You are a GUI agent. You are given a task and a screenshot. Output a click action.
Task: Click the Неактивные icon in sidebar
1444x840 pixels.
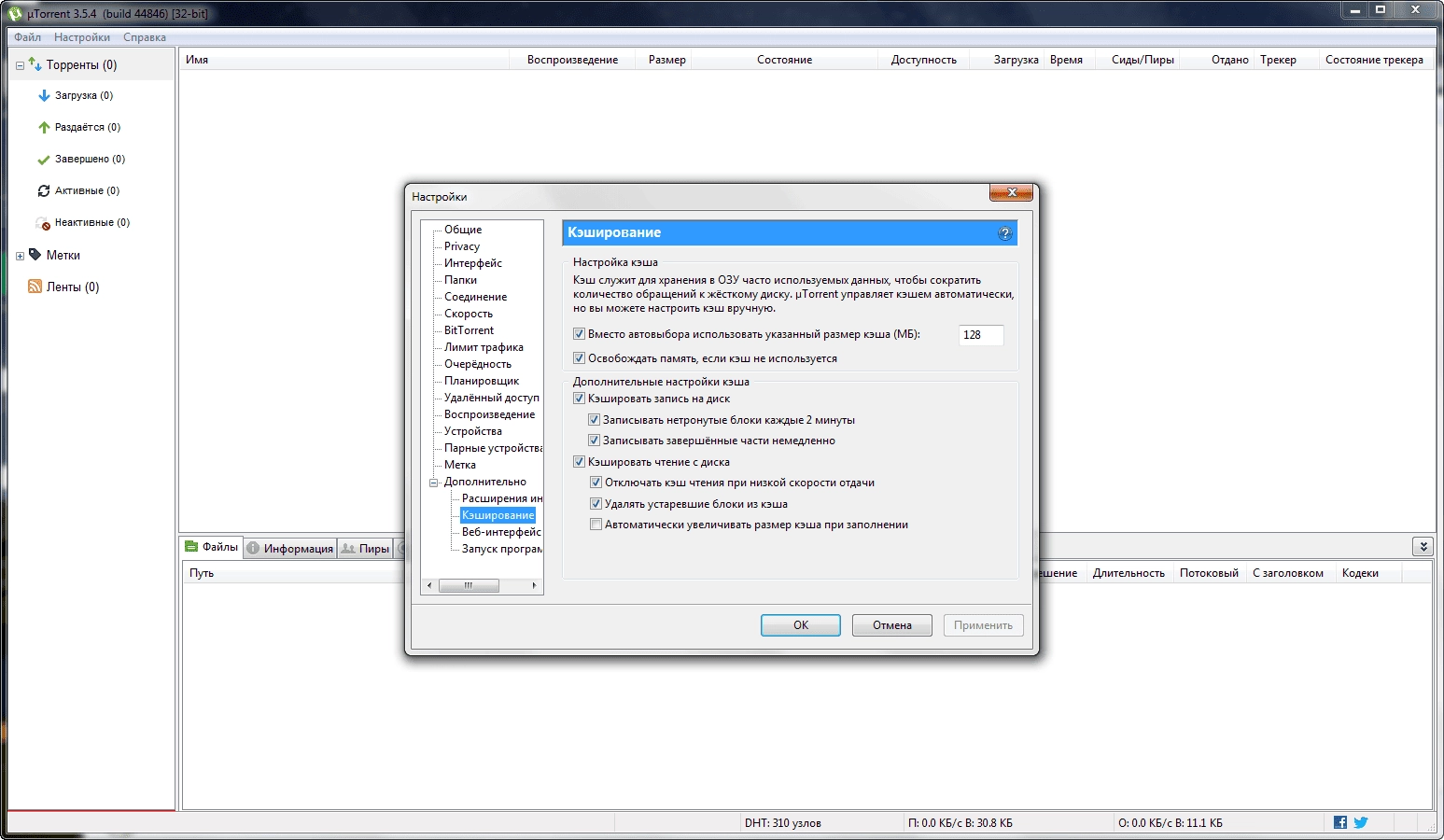43,223
